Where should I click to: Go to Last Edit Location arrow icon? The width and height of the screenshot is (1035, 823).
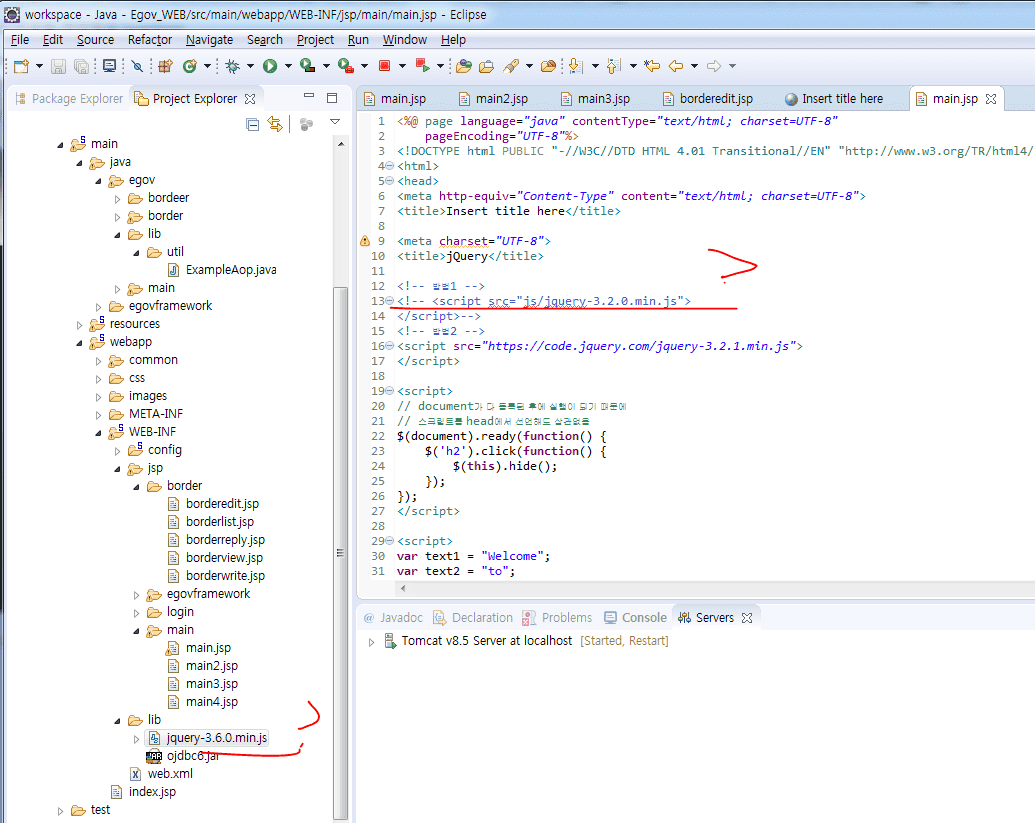(652, 66)
